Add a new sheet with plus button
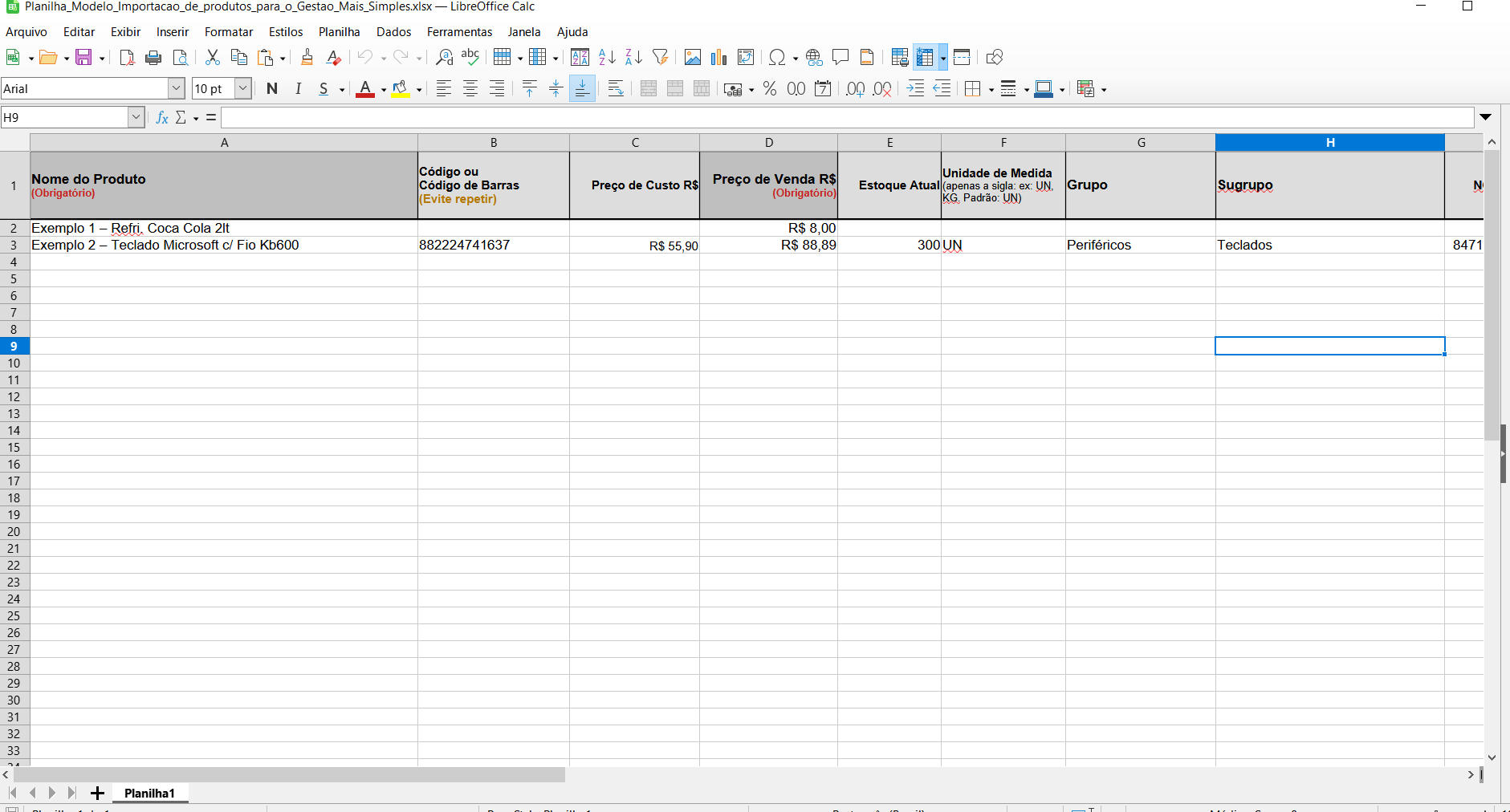The height and width of the screenshot is (812, 1510). click(x=97, y=793)
